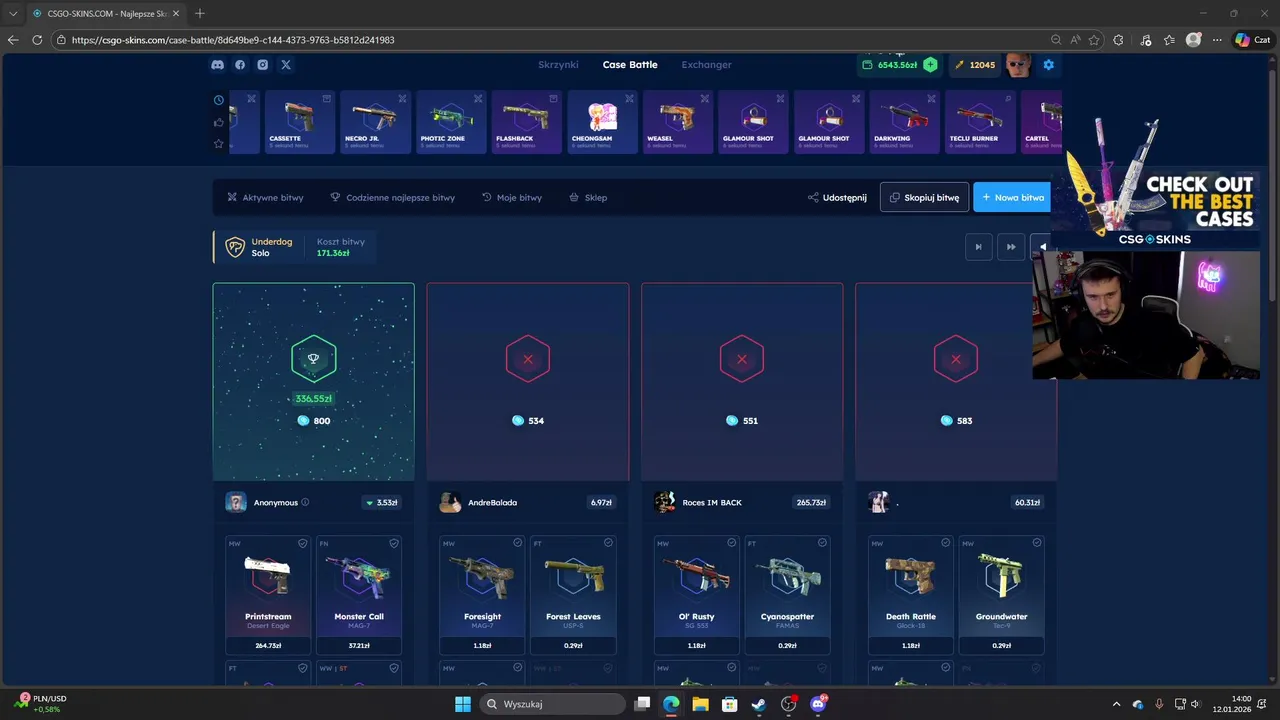Reload the page in the browser
1280x720 pixels.
[x=37, y=40]
